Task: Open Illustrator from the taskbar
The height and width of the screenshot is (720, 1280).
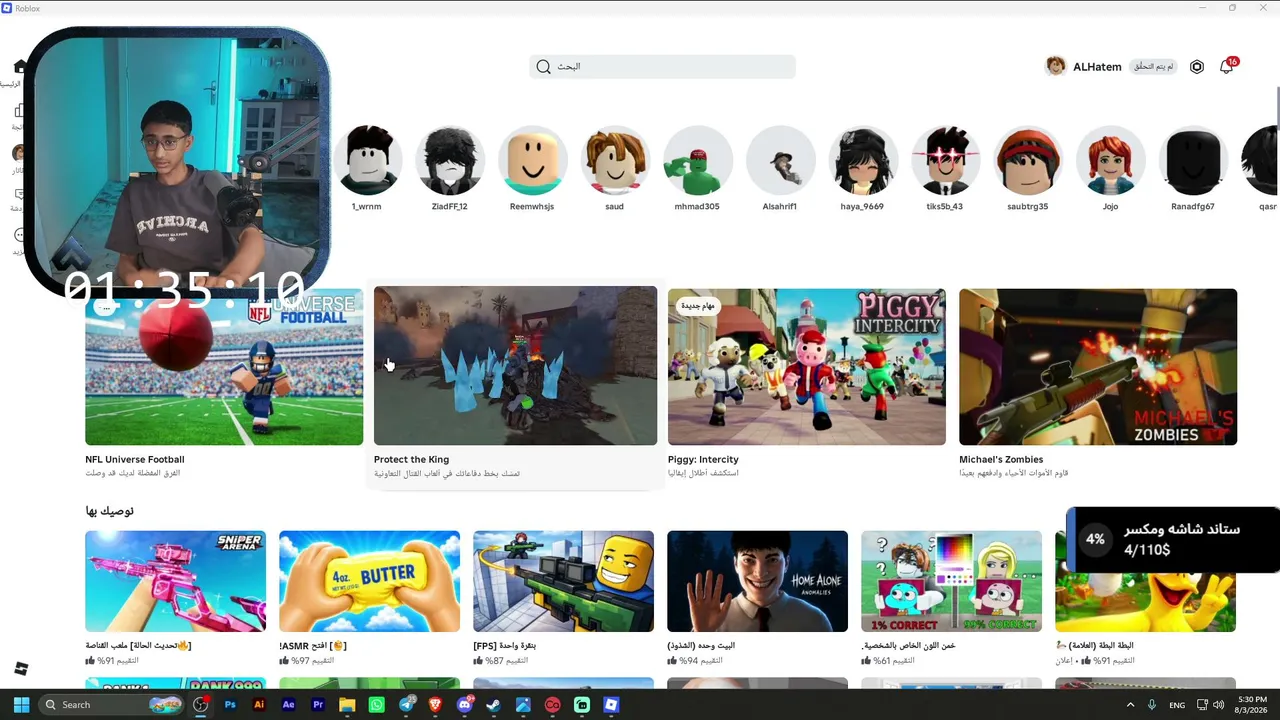Action: click(259, 705)
